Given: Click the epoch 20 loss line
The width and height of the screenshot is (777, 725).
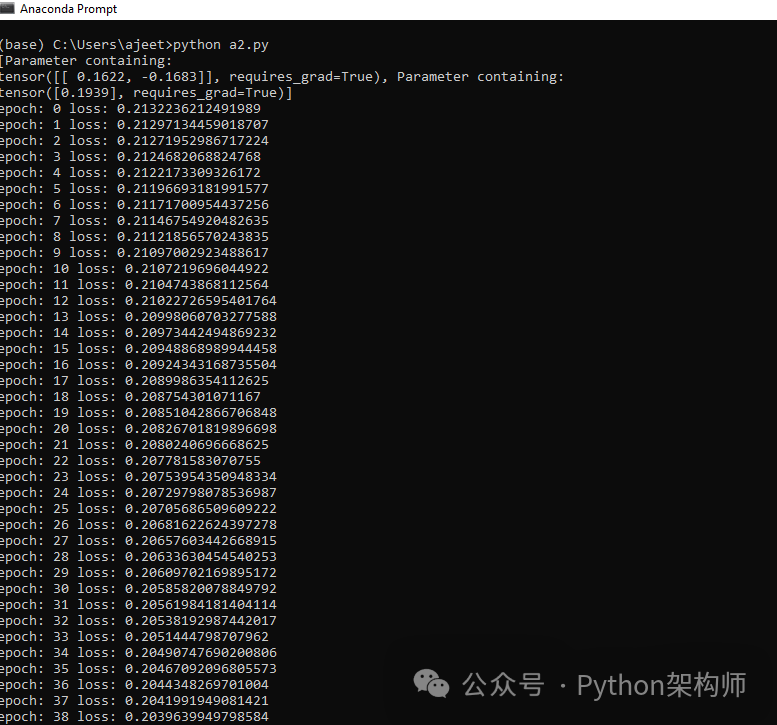Looking at the screenshot, I should click(138, 429).
